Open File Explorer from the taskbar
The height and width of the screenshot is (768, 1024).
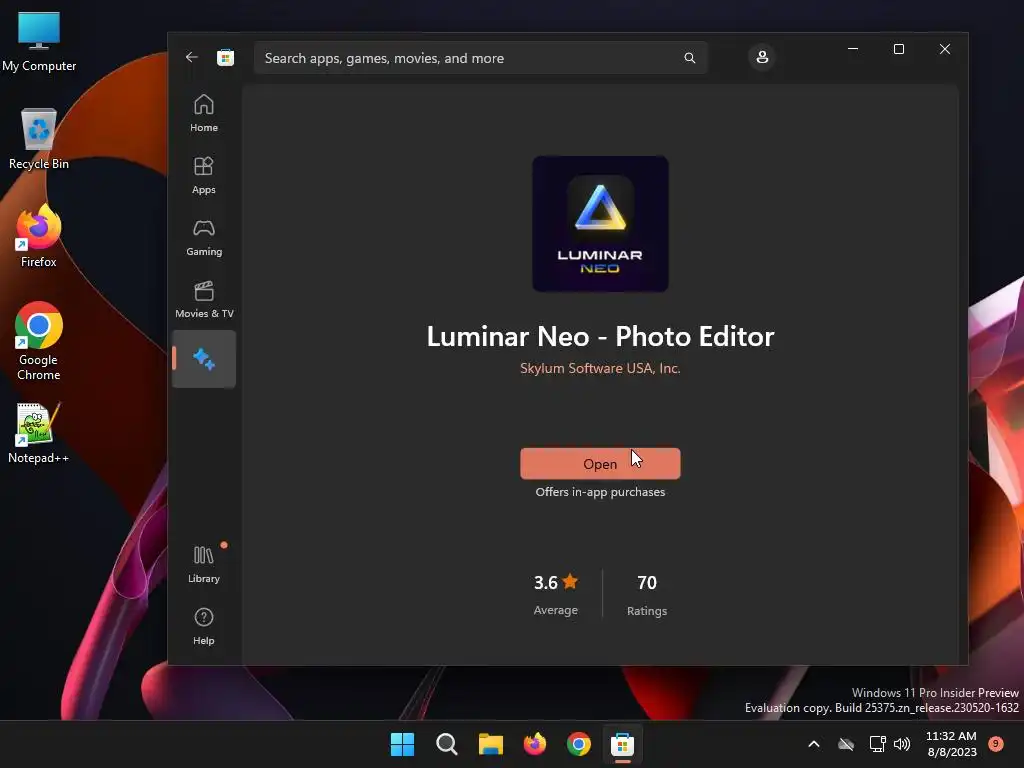pos(490,744)
